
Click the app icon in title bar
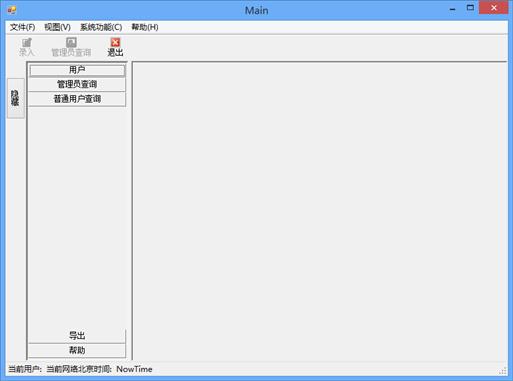click(12, 10)
